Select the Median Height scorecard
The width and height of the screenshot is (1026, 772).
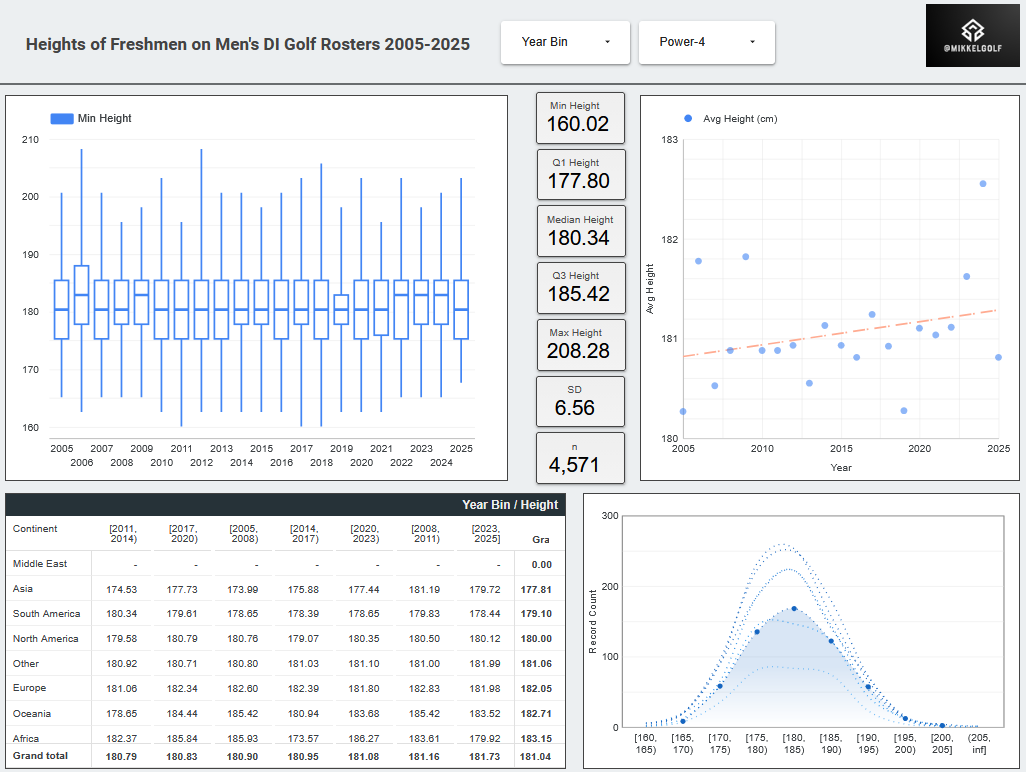click(x=581, y=231)
